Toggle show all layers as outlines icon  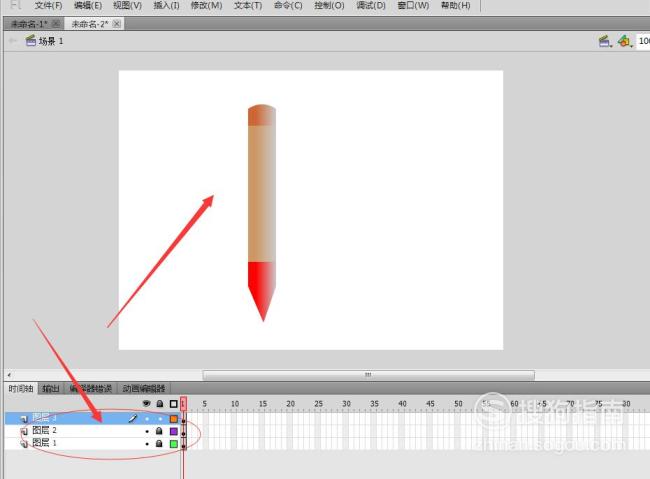pos(174,404)
